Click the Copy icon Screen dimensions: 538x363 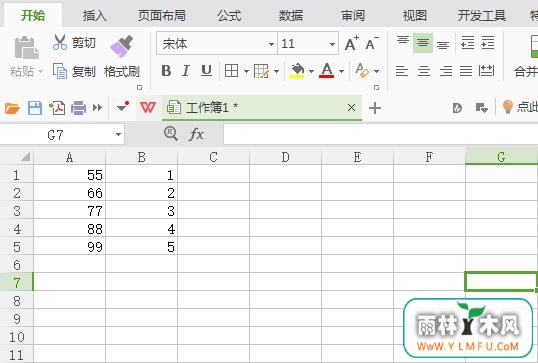(60, 71)
